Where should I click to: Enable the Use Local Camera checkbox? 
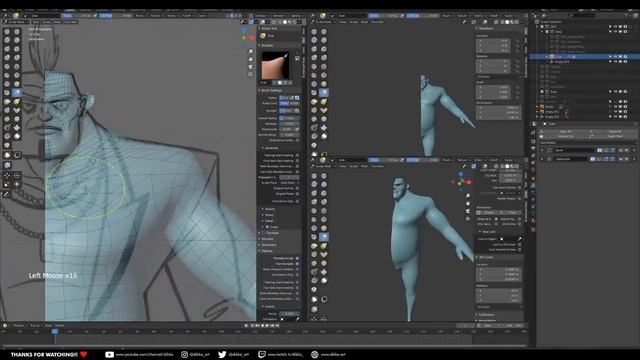coord(520,188)
